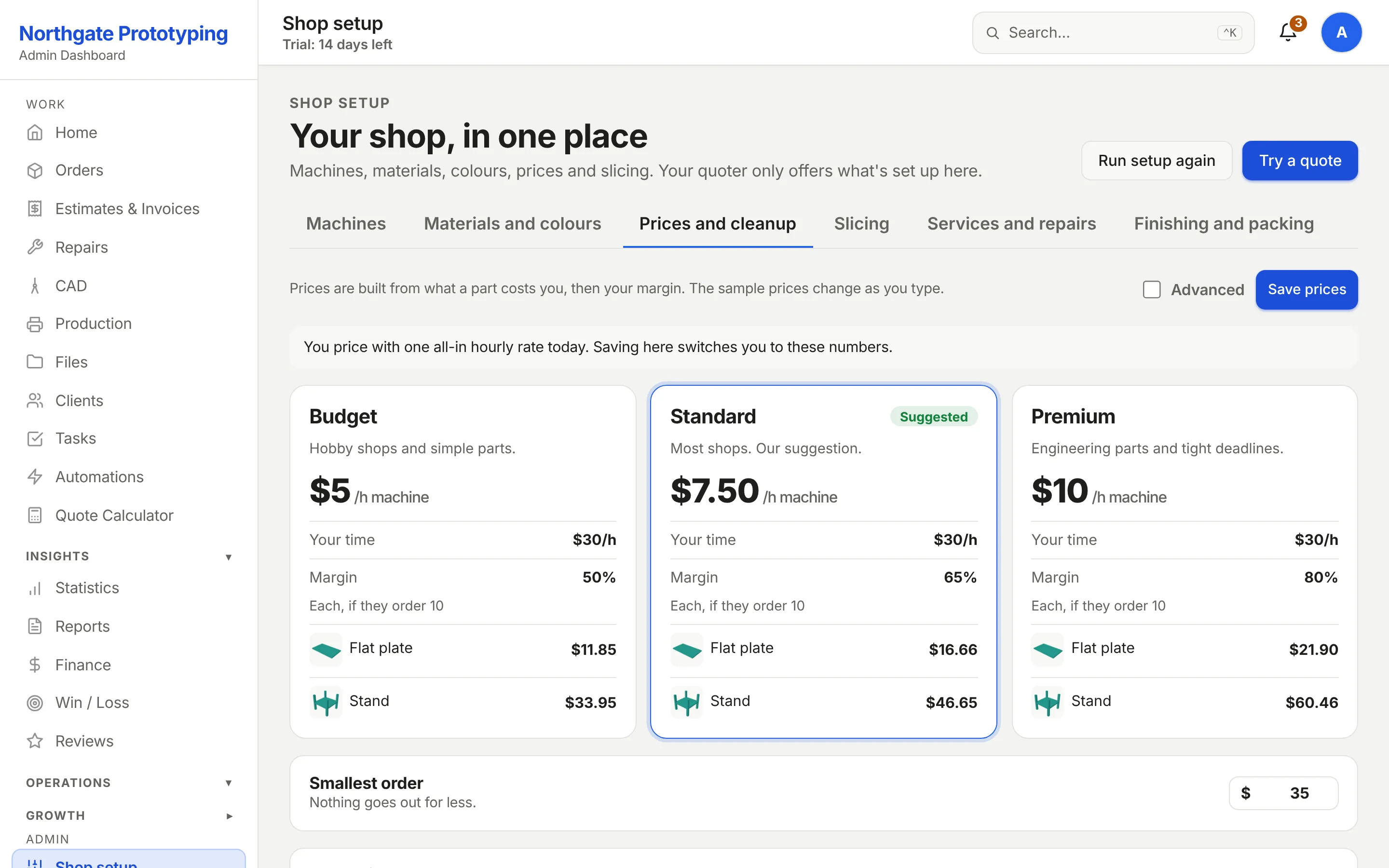The width and height of the screenshot is (1389, 868).
Task: Click Run setup again button
Action: (1157, 161)
